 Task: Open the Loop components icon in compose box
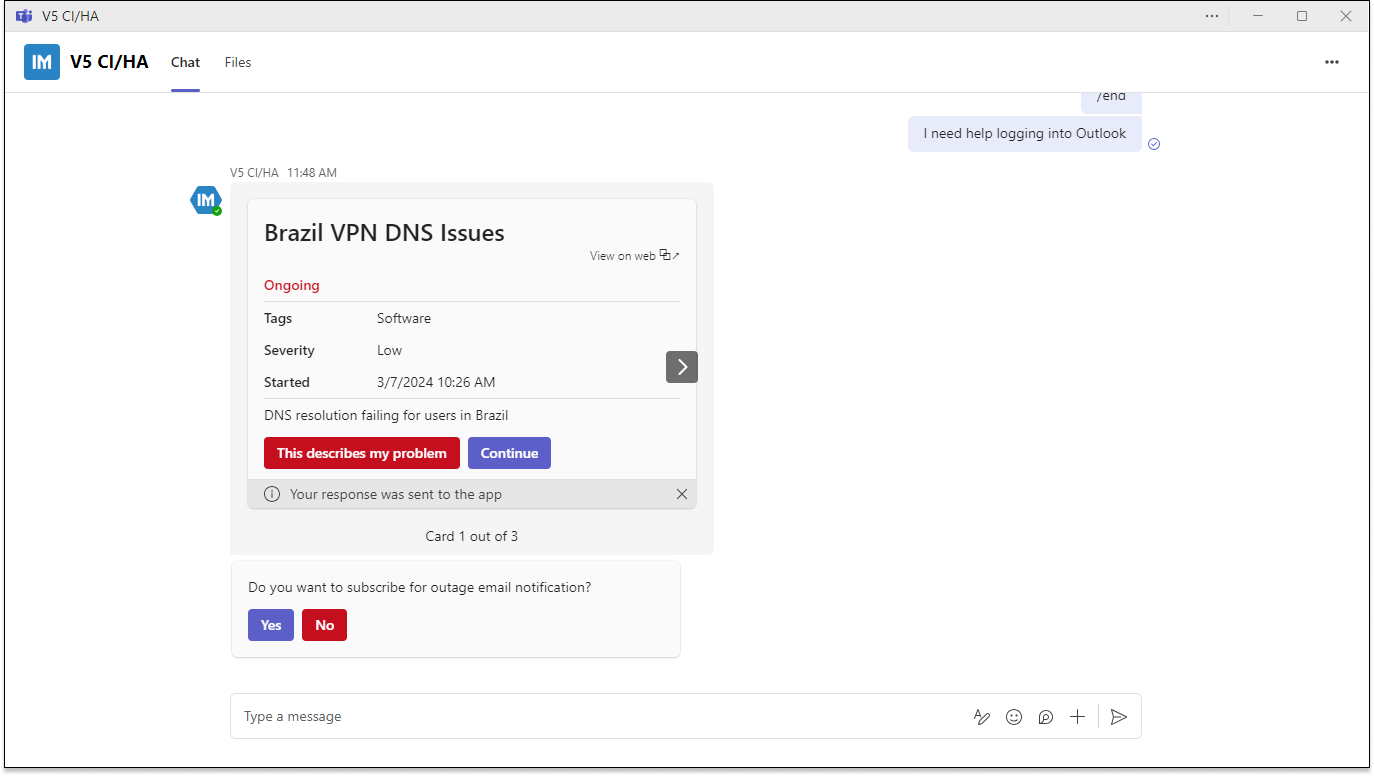(1046, 717)
